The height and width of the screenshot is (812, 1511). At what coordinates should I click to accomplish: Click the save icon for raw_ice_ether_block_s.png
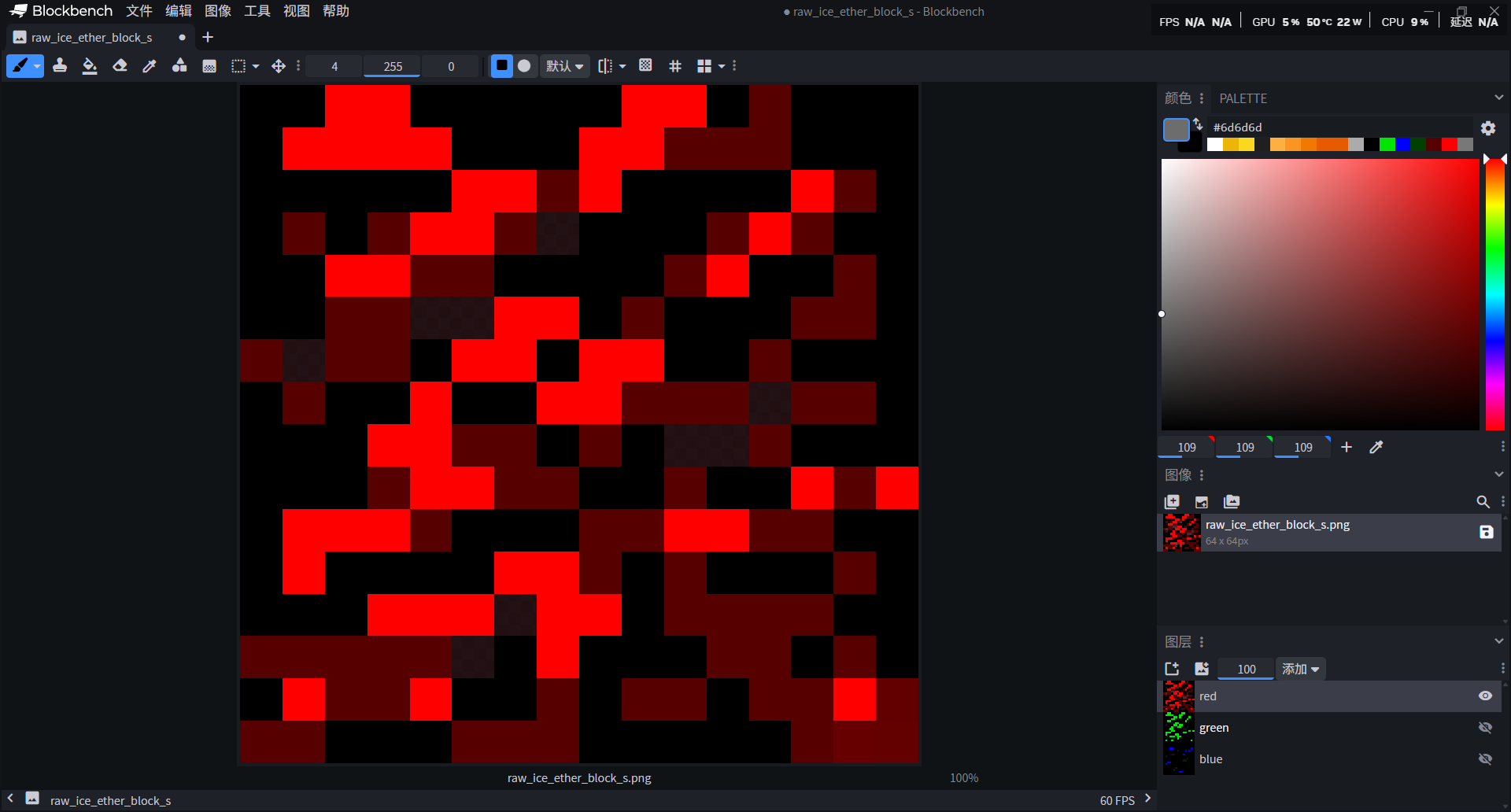coord(1486,532)
